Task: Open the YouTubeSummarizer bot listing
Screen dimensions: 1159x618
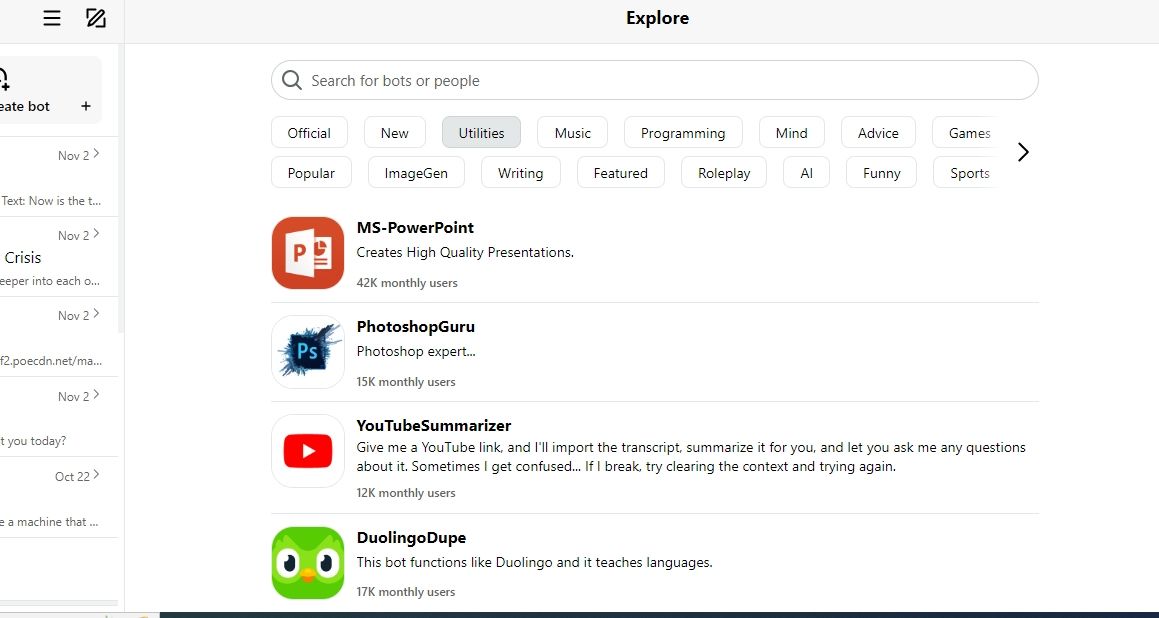Action: (433, 425)
